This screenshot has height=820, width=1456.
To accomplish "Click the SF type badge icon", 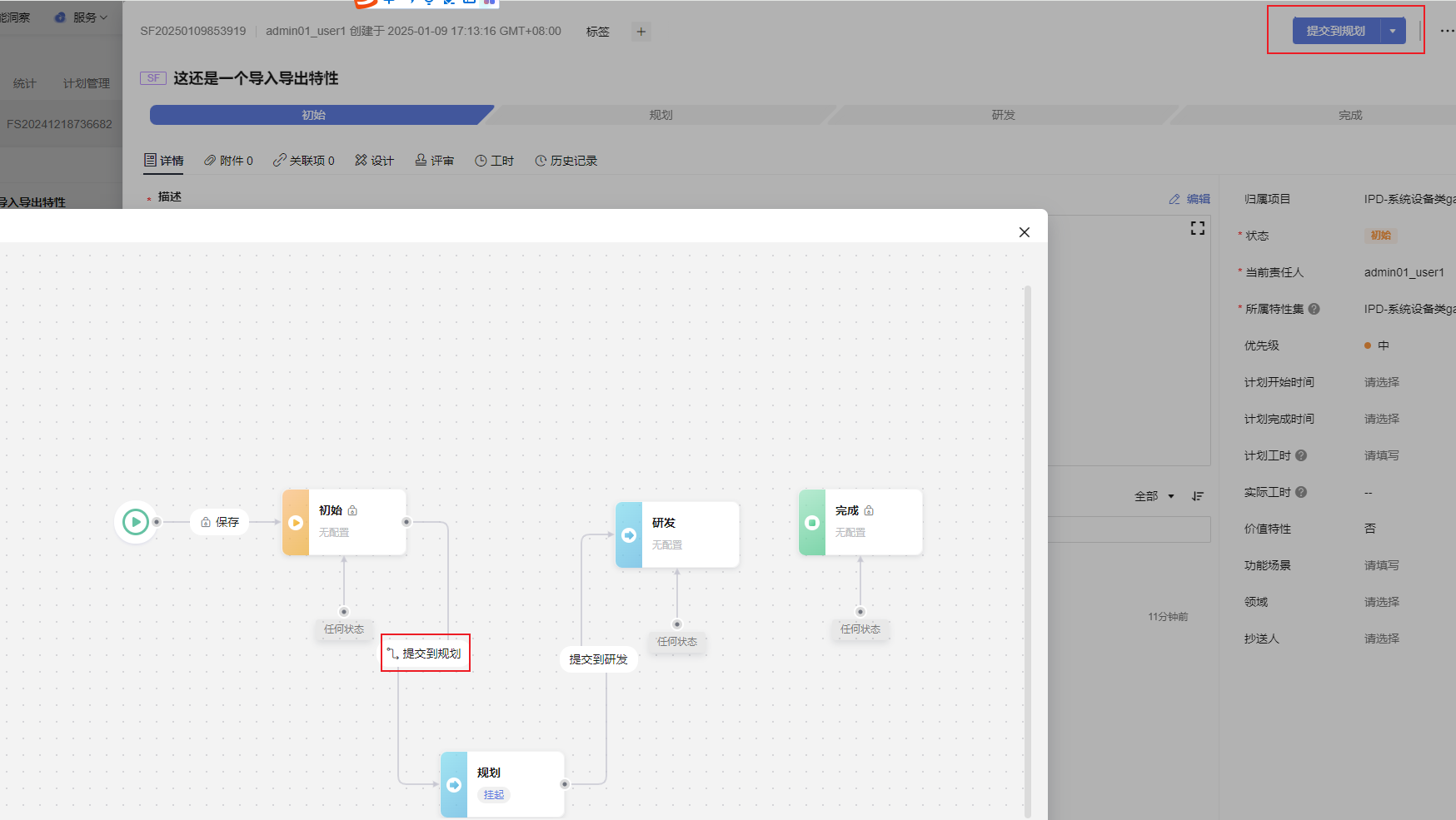I will 153,78.
